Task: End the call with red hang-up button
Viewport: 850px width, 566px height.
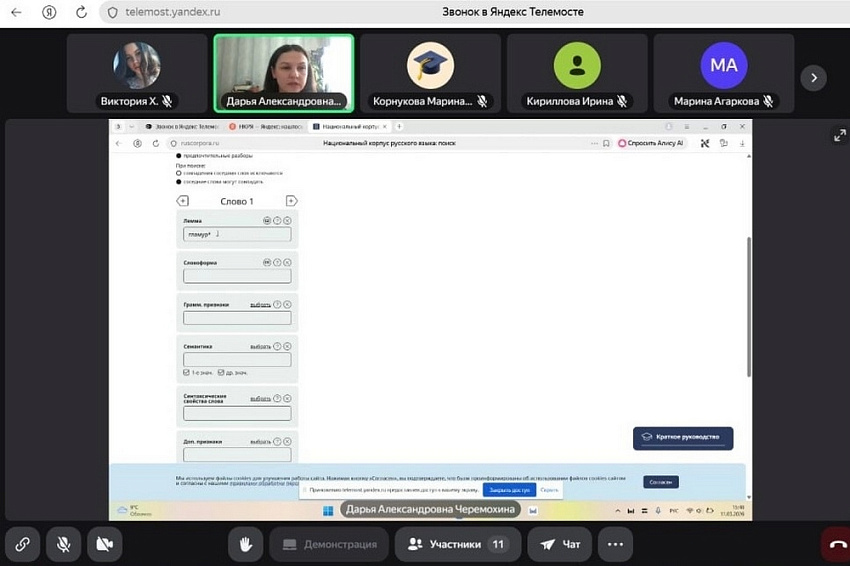Action: click(x=836, y=545)
